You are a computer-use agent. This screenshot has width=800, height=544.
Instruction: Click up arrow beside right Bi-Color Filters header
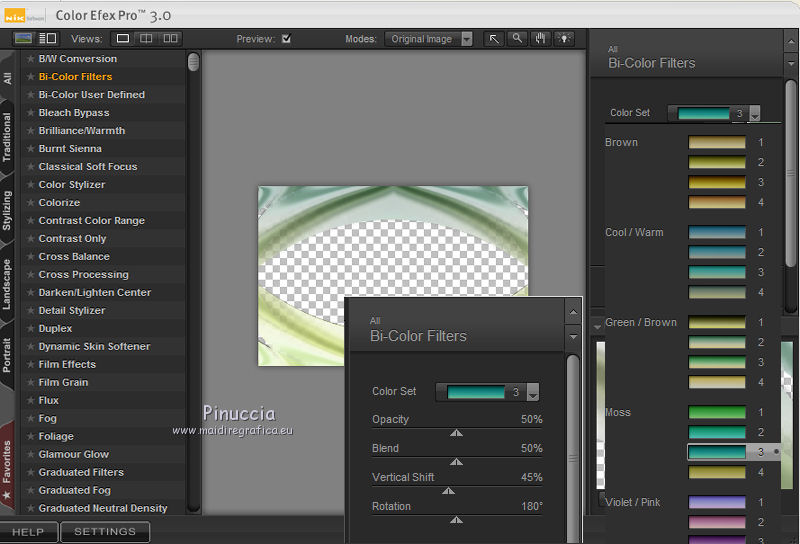791,42
